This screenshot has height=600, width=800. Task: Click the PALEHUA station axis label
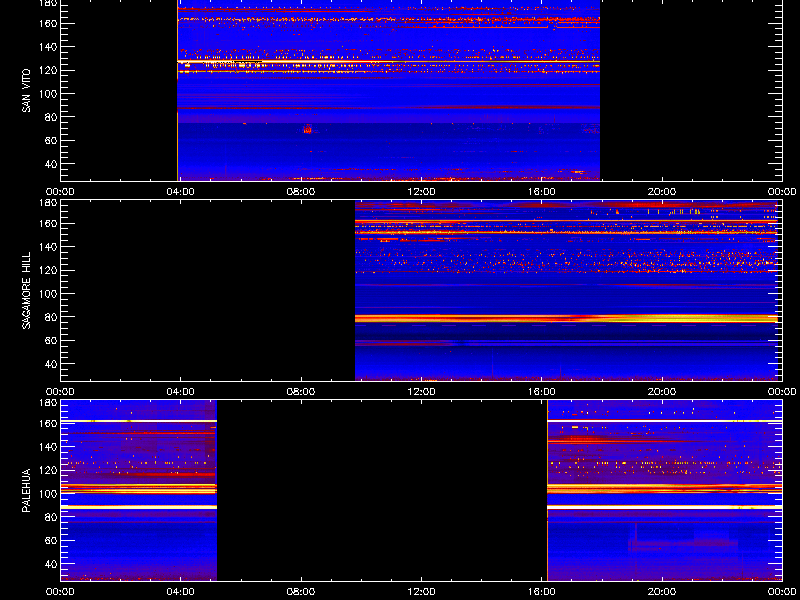(x=27, y=490)
